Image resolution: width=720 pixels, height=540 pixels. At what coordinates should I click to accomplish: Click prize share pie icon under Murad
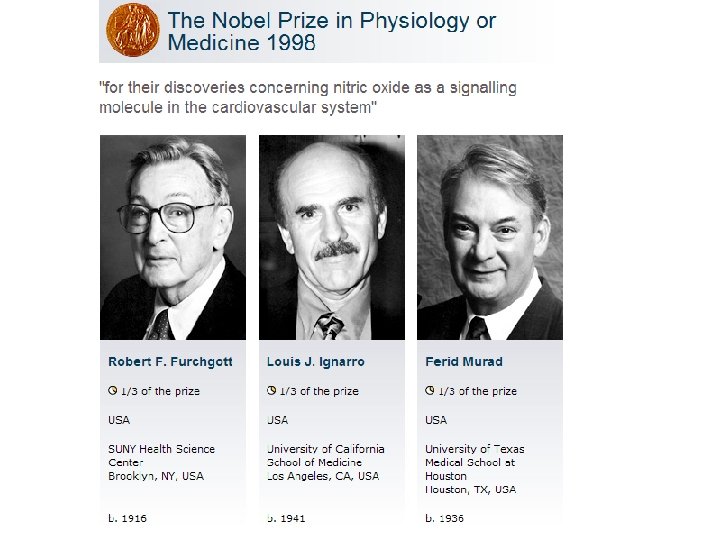click(x=429, y=391)
